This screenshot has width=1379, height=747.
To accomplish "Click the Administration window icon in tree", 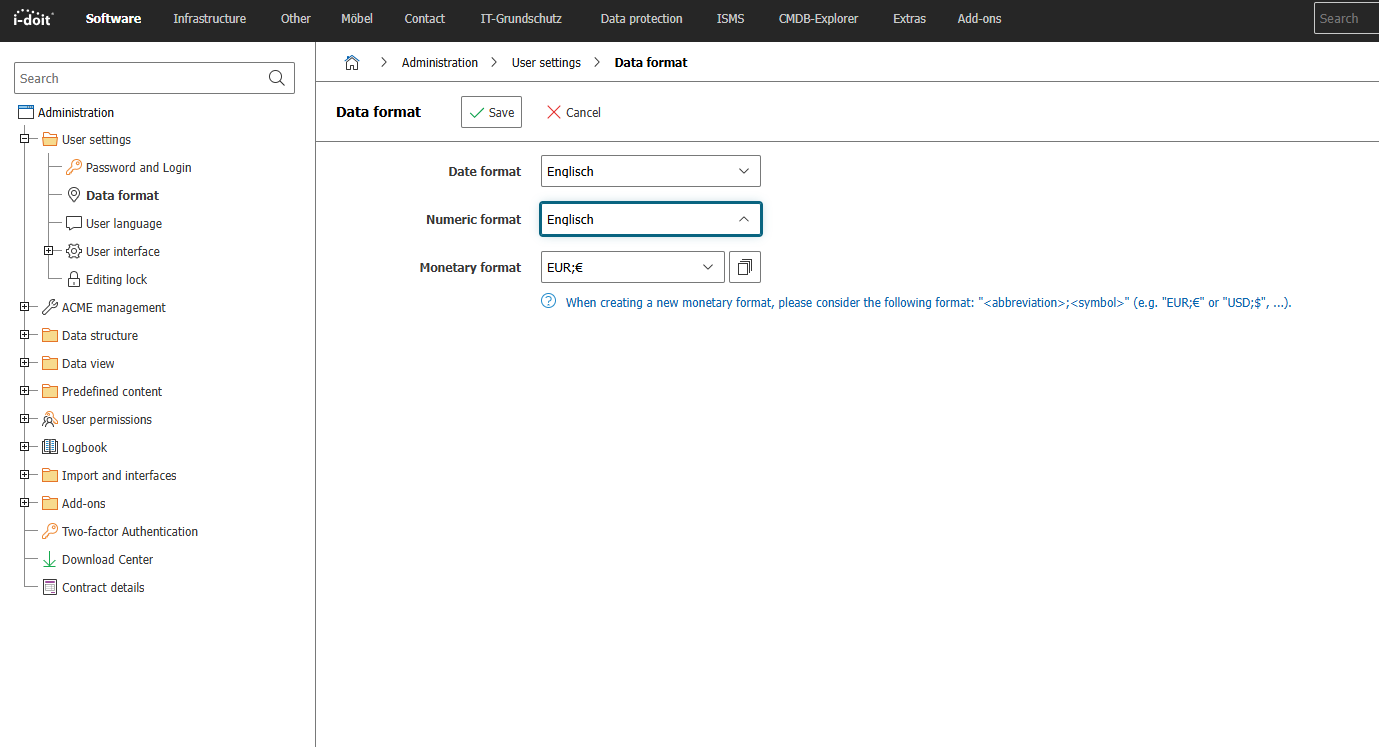I will click(x=26, y=112).
